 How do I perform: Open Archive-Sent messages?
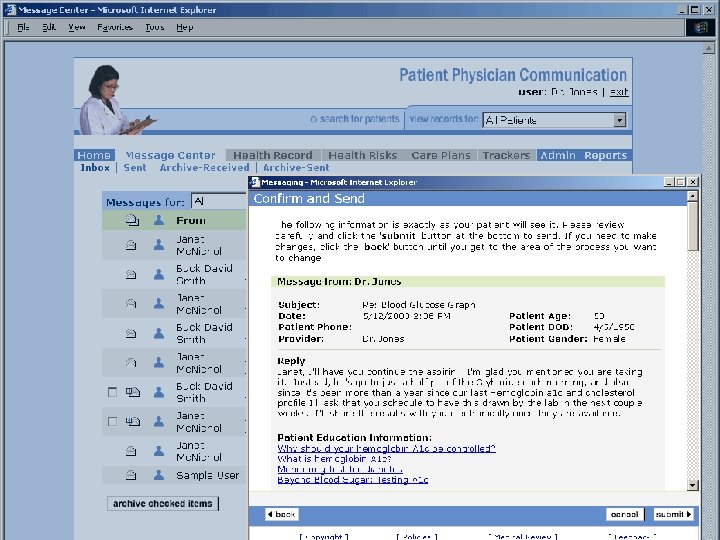tap(296, 168)
